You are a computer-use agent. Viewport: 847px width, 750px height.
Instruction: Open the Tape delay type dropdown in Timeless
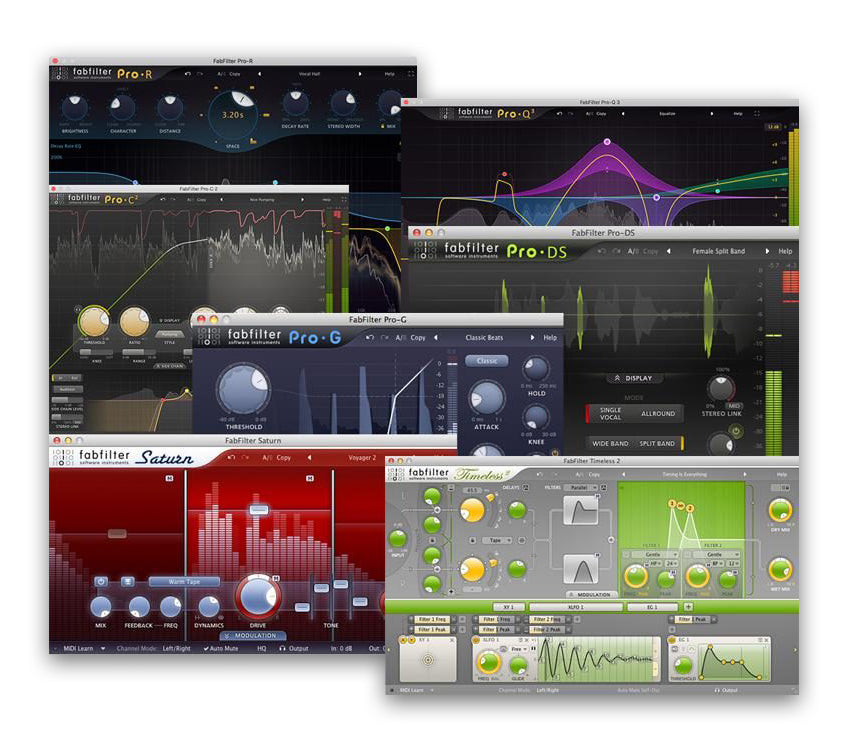point(495,540)
